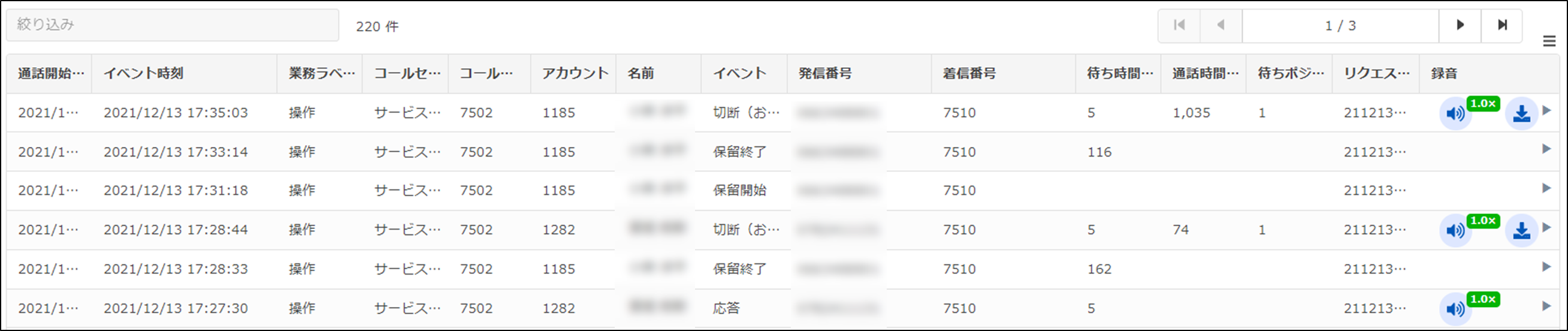Go to the next page of results
The width and height of the screenshot is (1568, 331).
click(1460, 26)
